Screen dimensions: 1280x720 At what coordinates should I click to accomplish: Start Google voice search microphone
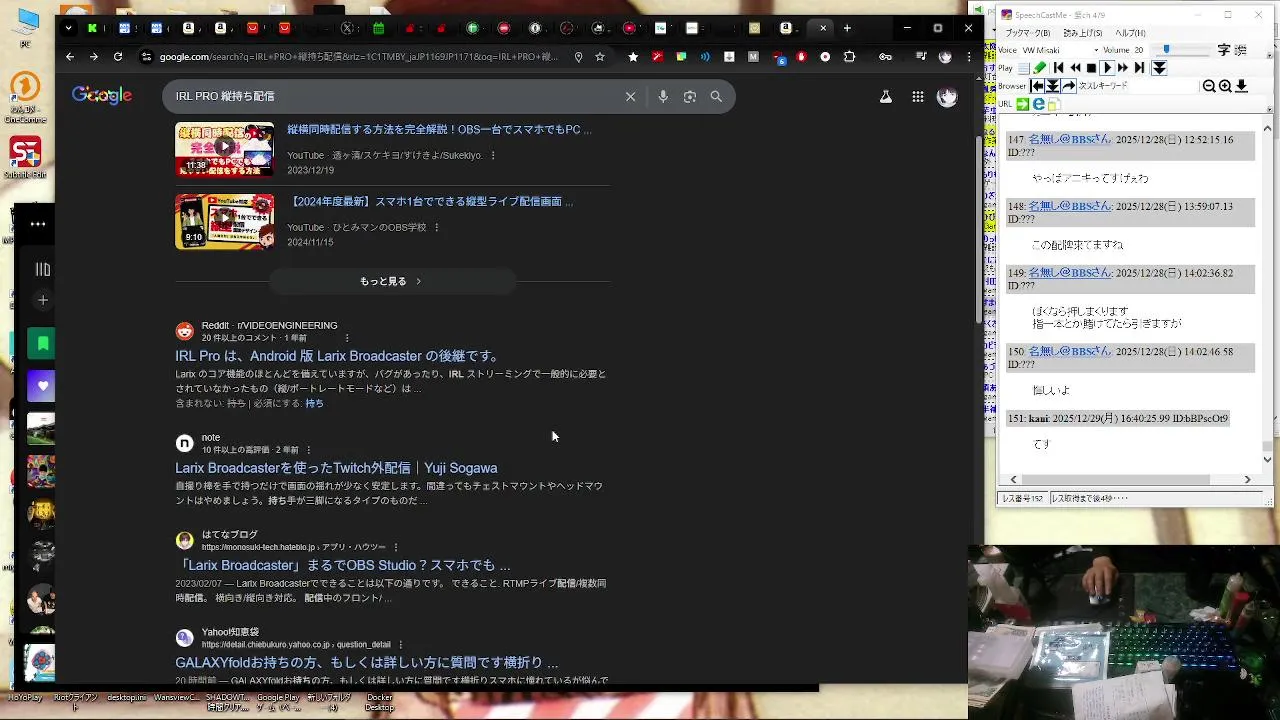click(x=663, y=97)
